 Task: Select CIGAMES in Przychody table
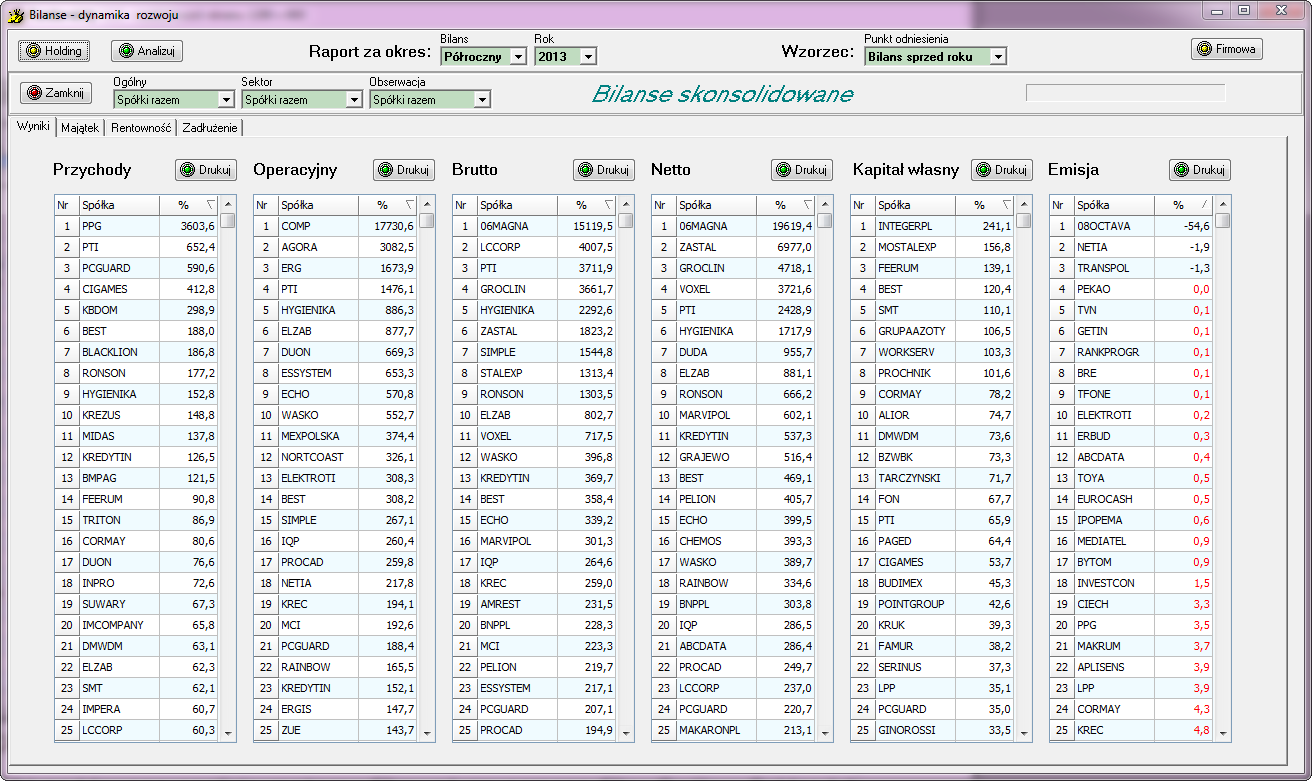(136, 289)
